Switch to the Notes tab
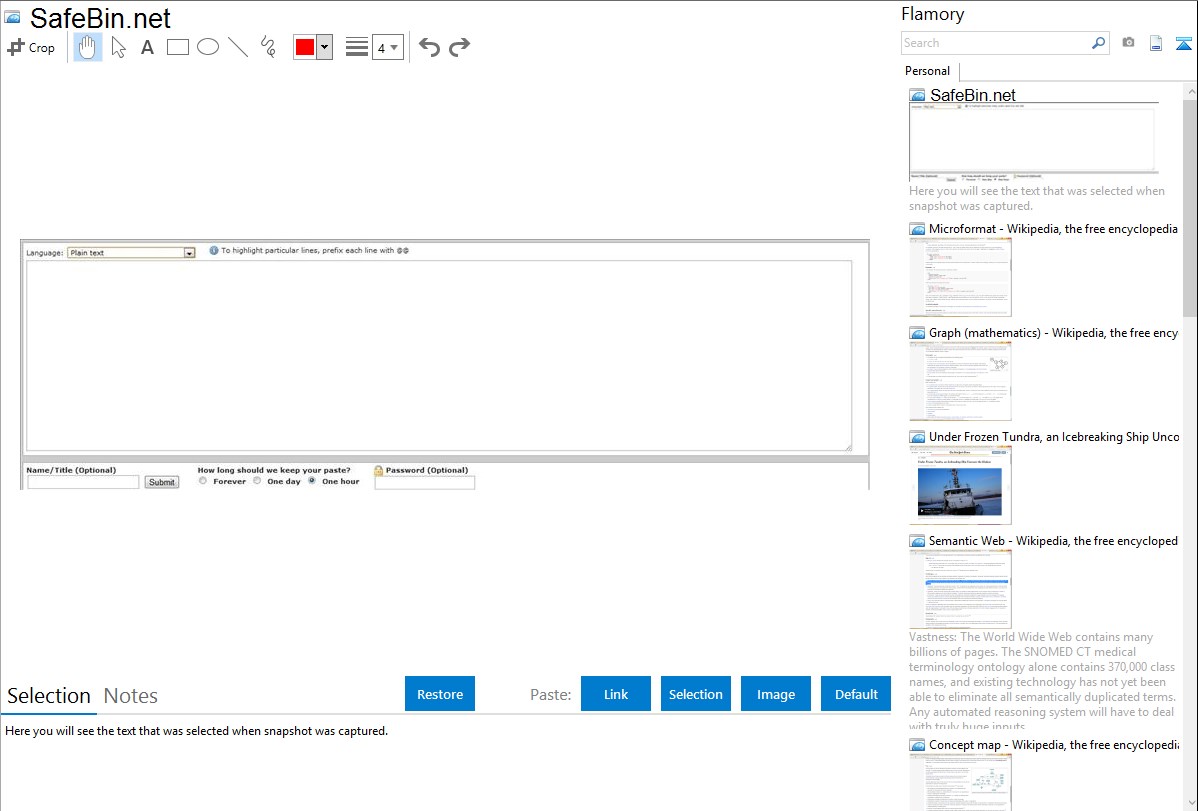 (x=131, y=696)
